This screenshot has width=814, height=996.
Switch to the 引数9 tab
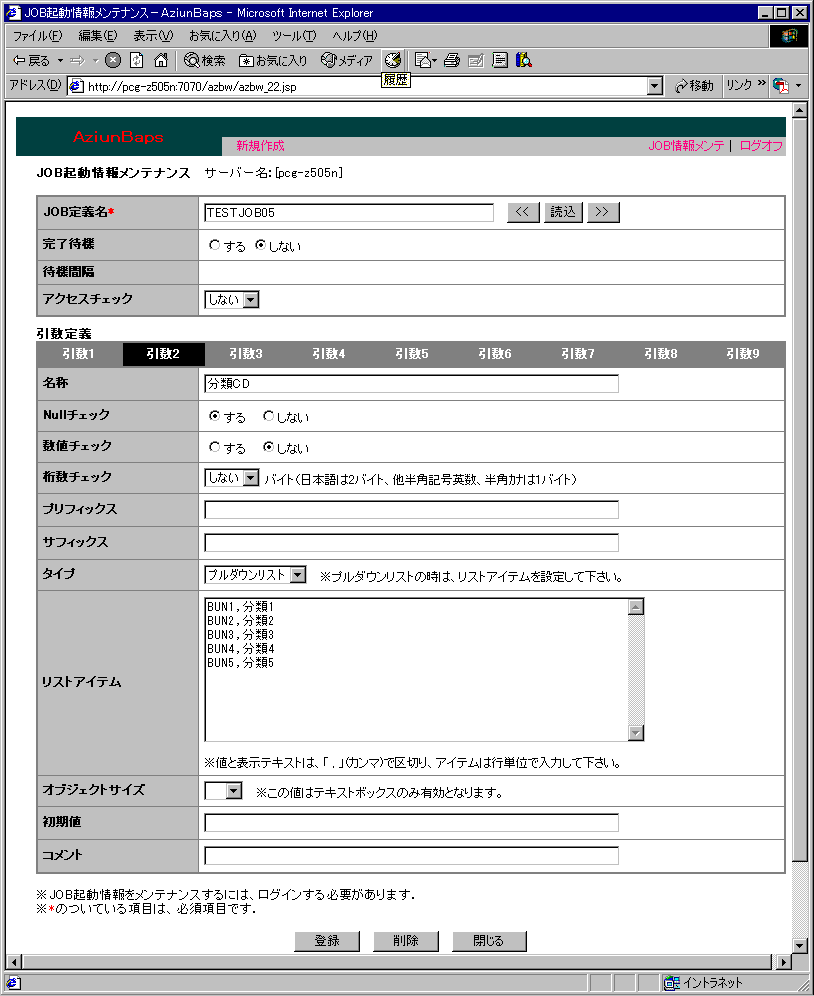click(743, 354)
